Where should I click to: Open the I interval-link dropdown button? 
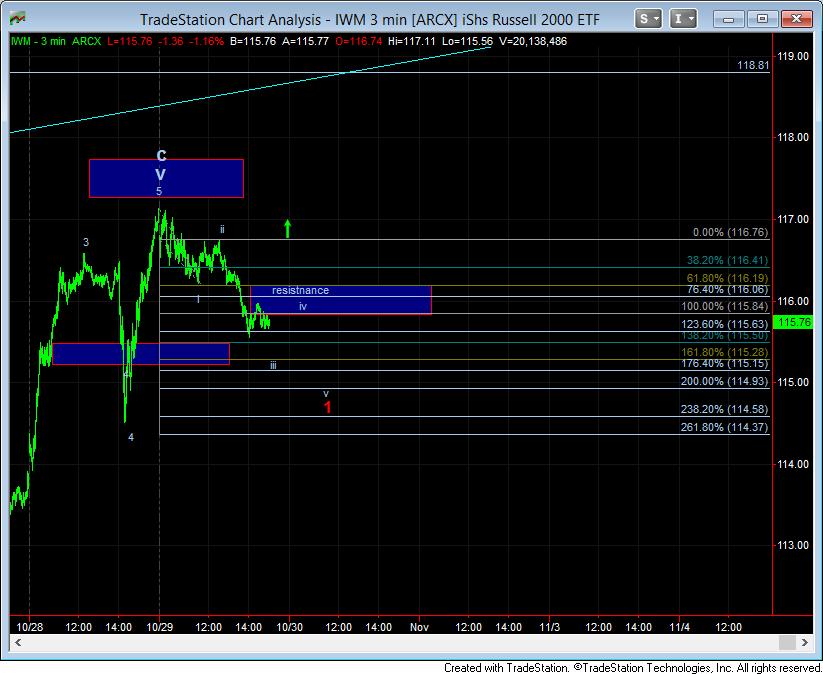pos(683,19)
